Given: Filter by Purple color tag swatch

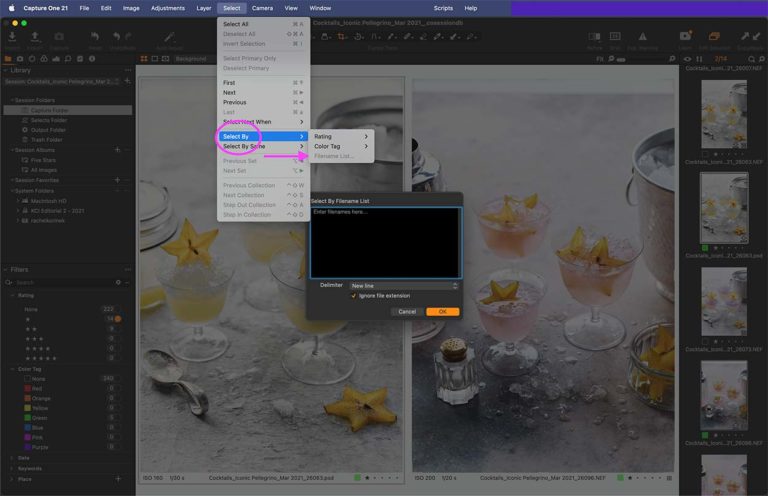Looking at the screenshot, I should tap(28, 447).
